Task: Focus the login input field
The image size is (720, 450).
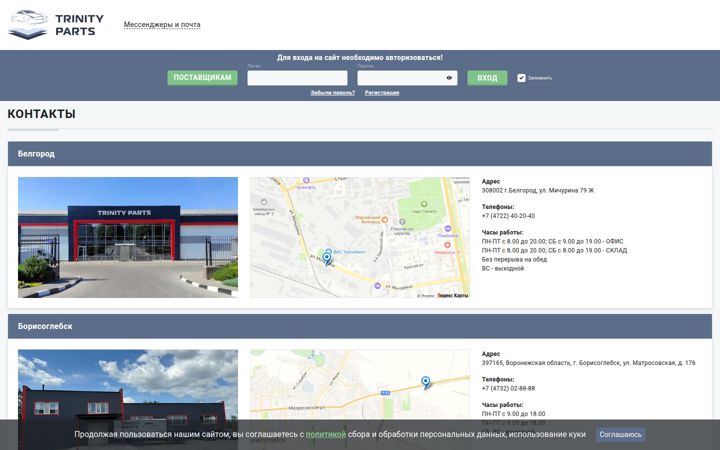Action: (x=297, y=78)
